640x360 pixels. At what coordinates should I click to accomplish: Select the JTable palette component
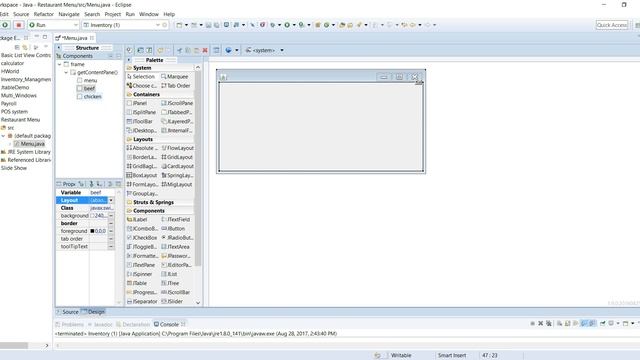click(x=137, y=283)
